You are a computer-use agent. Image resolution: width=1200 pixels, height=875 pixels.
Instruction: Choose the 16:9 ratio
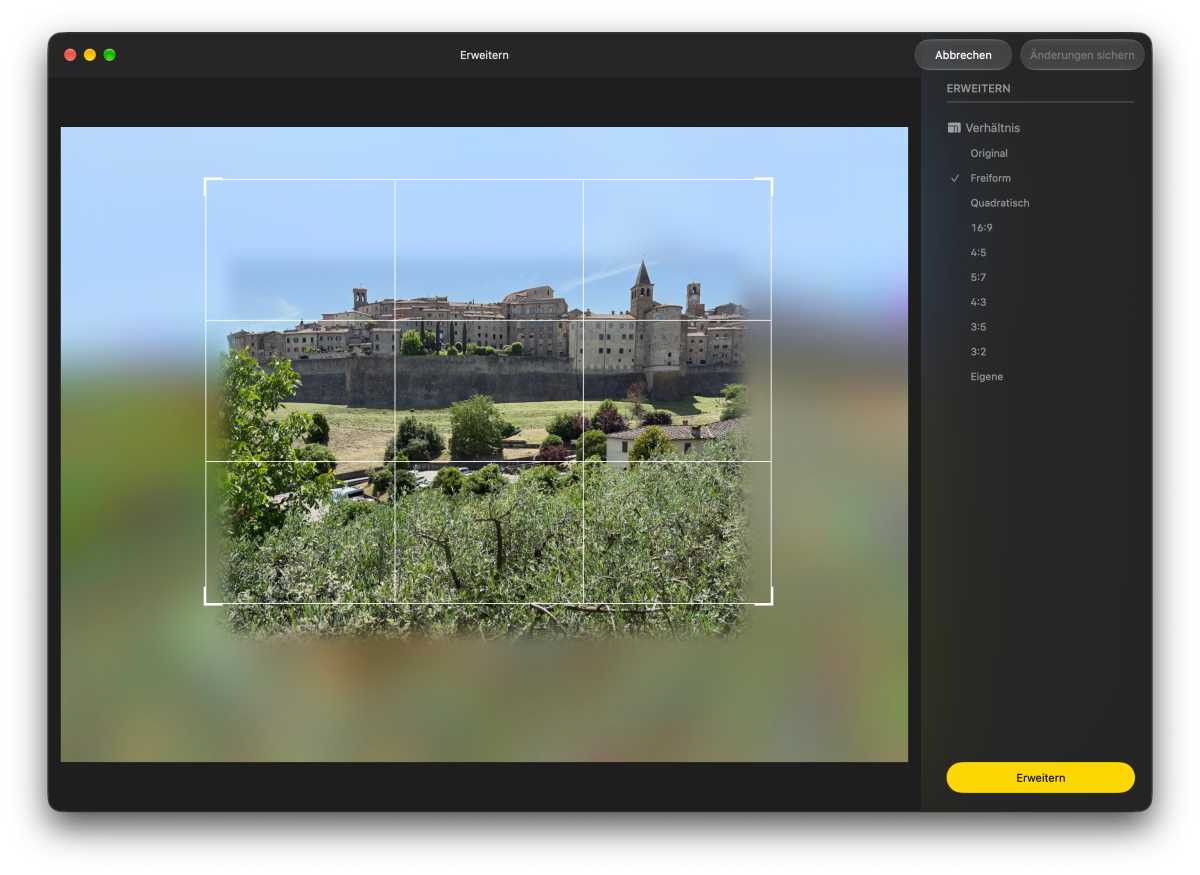tap(981, 228)
